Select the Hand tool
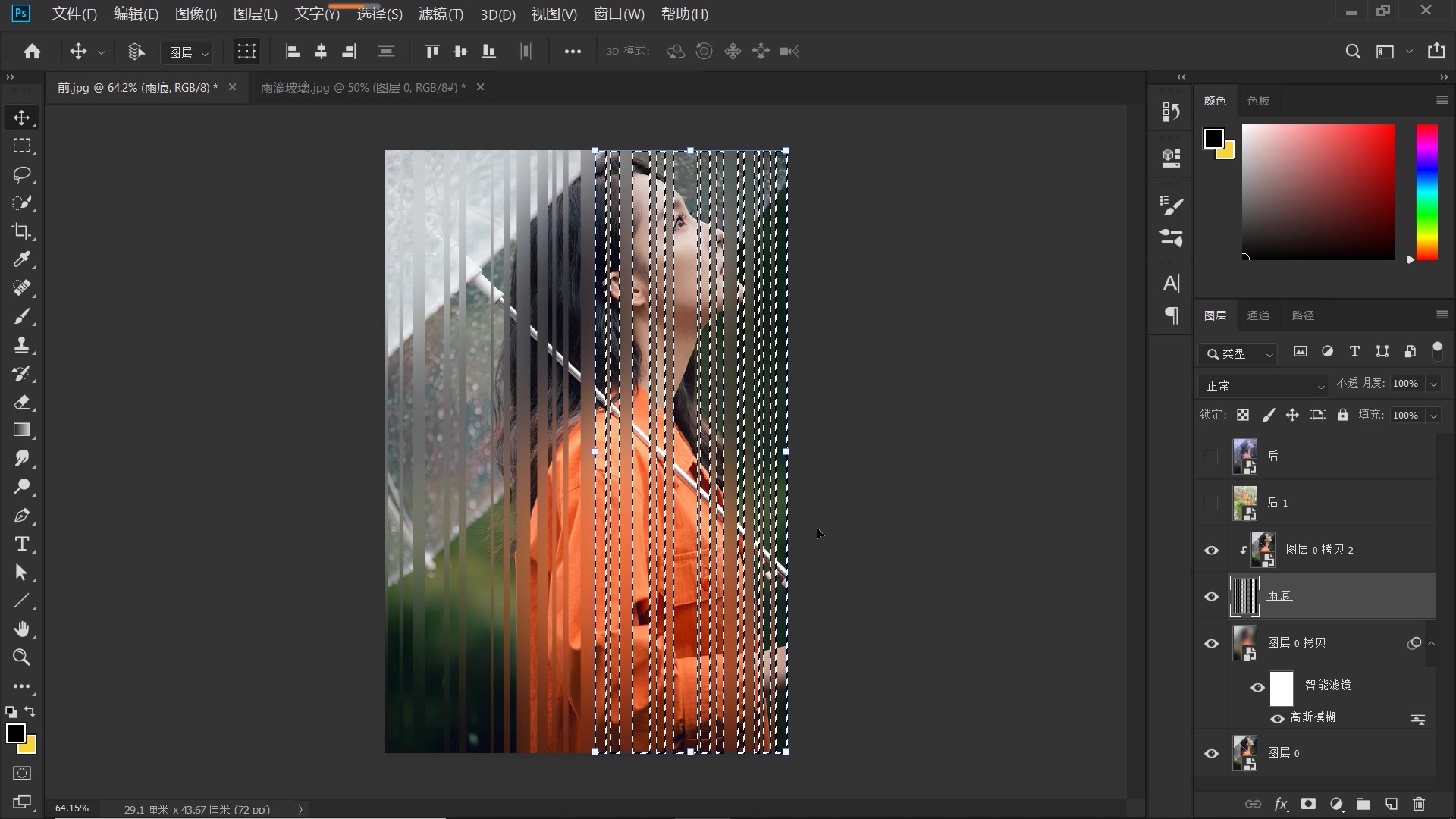 21,629
